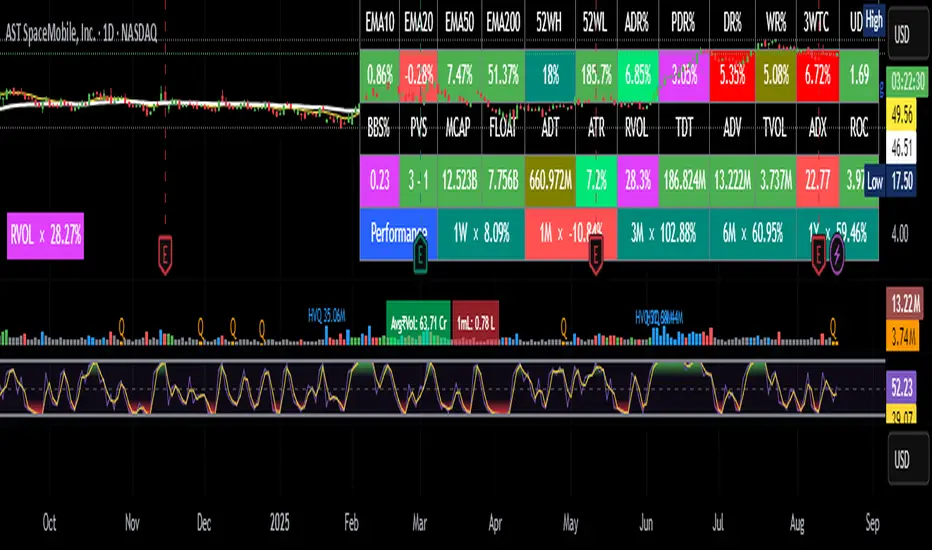Click the red -0.28% EMA20 value cell
Screen dimensions: 932x550
tap(418, 76)
